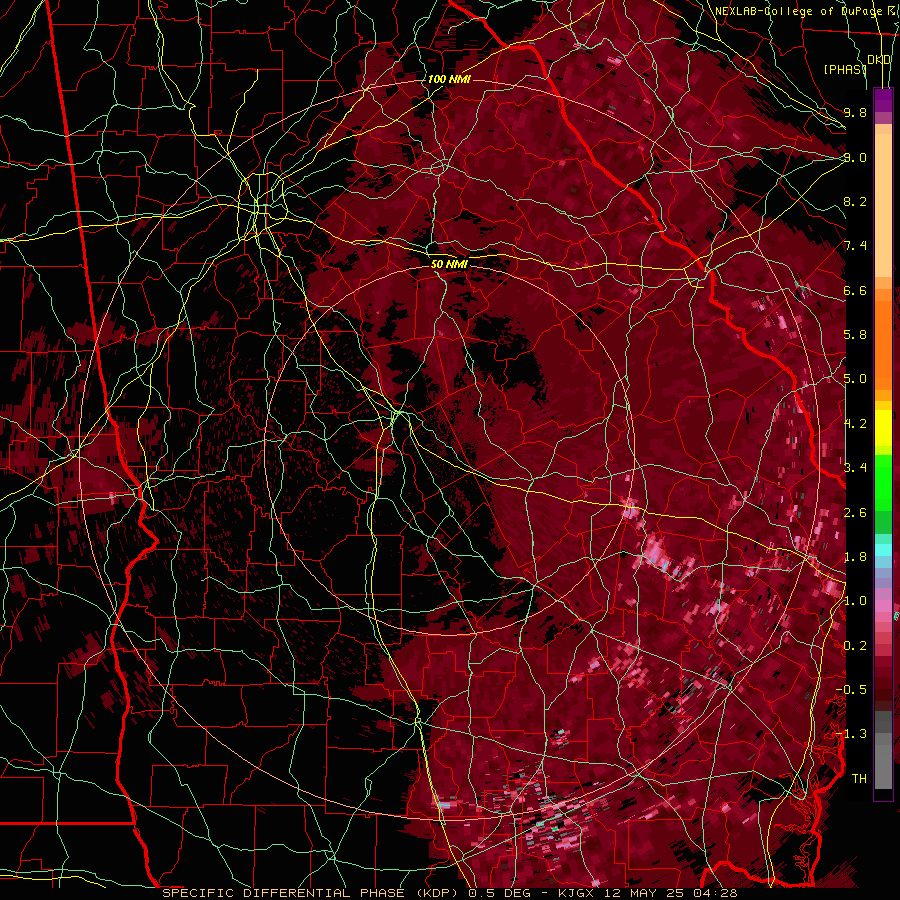The height and width of the screenshot is (900, 900).
Task: Click the light peach color bar segment
Action: click(x=883, y=205)
